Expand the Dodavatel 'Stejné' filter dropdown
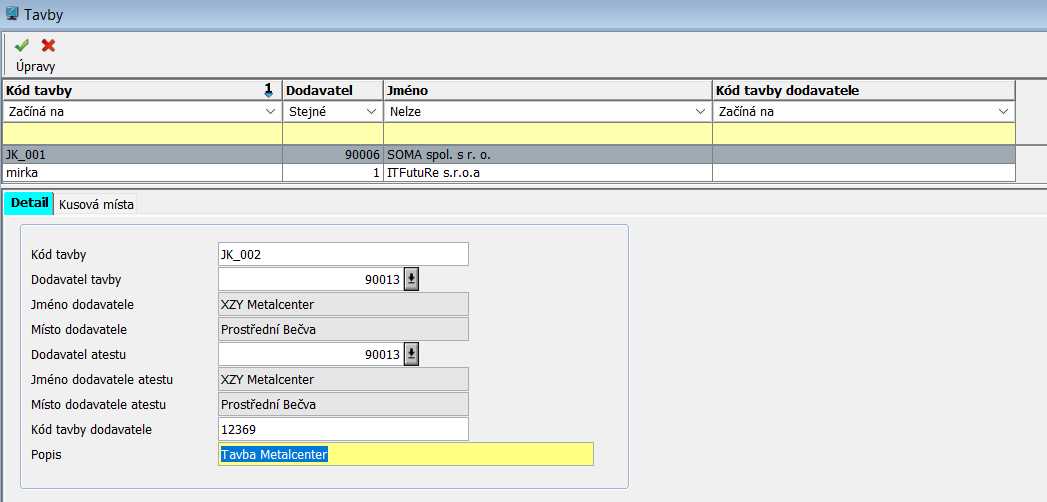Image resolution: width=1047 pixels, height=502 pixels. click(372, 112)
